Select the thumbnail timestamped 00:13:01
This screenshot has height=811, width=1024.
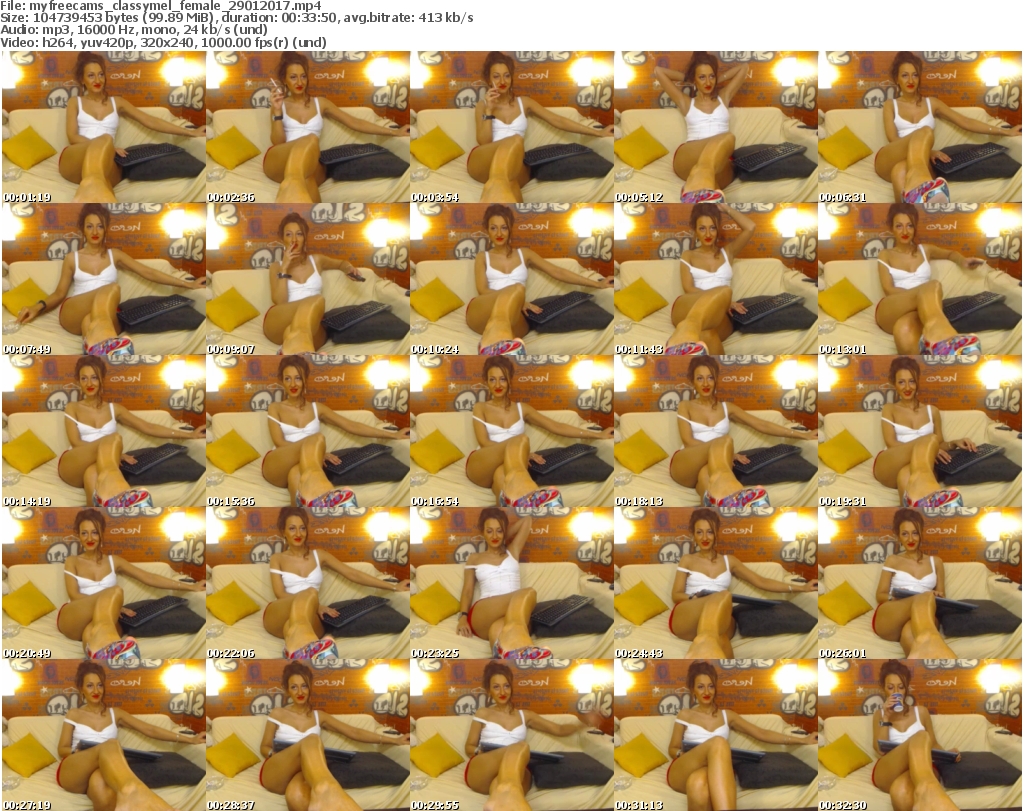point(920,279)
